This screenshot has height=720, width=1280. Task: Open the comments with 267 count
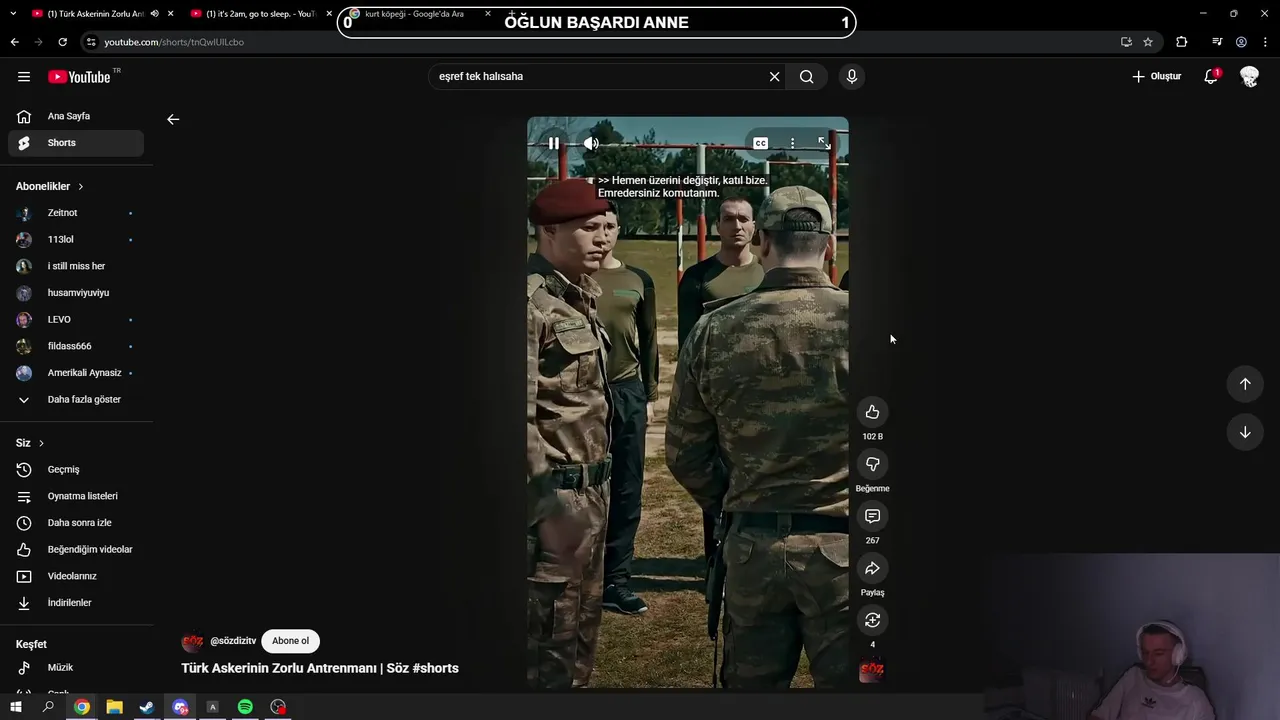coord(872,516)
